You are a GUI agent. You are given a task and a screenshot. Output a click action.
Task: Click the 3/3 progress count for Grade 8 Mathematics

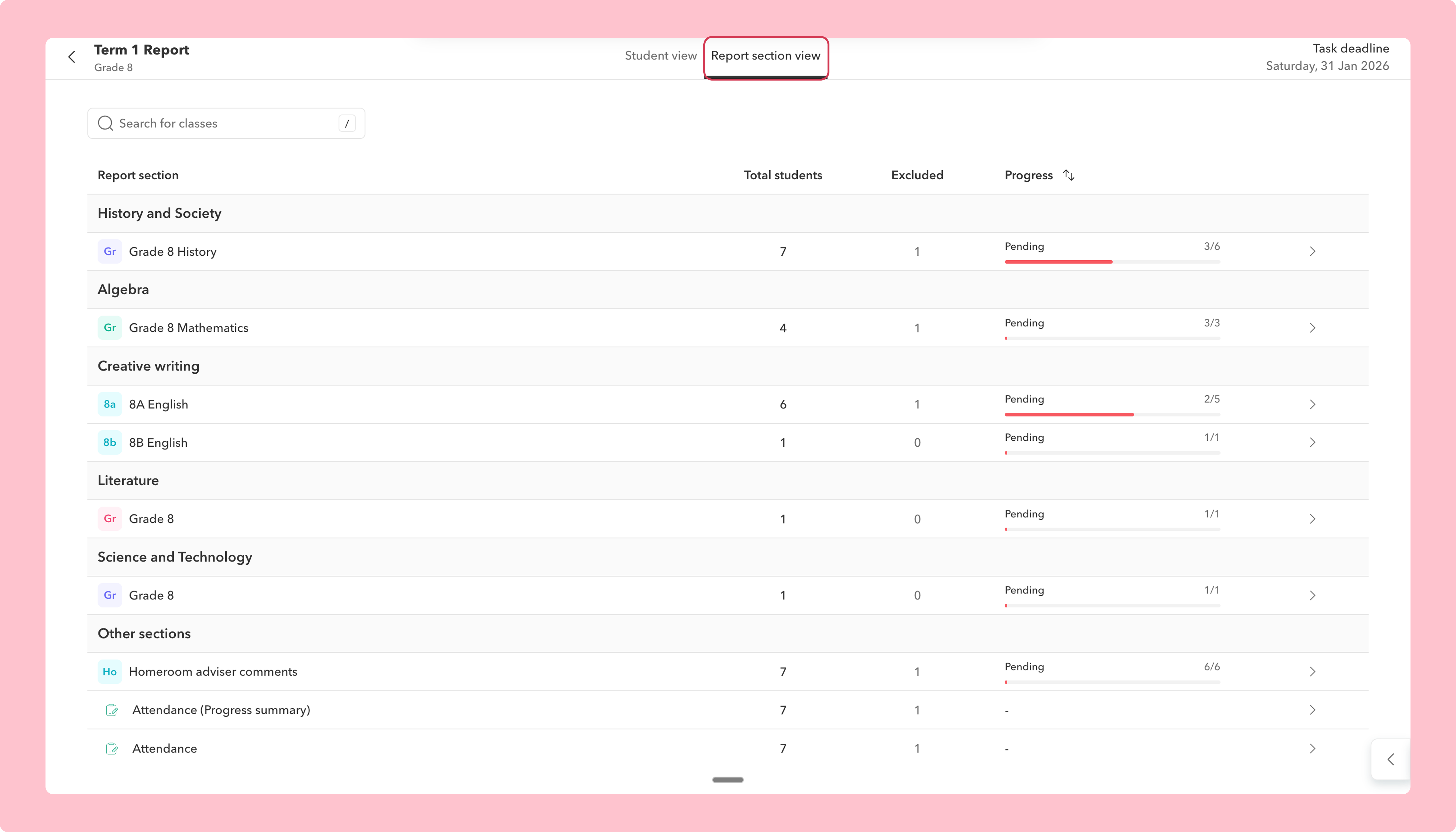tap(1211, 323)
